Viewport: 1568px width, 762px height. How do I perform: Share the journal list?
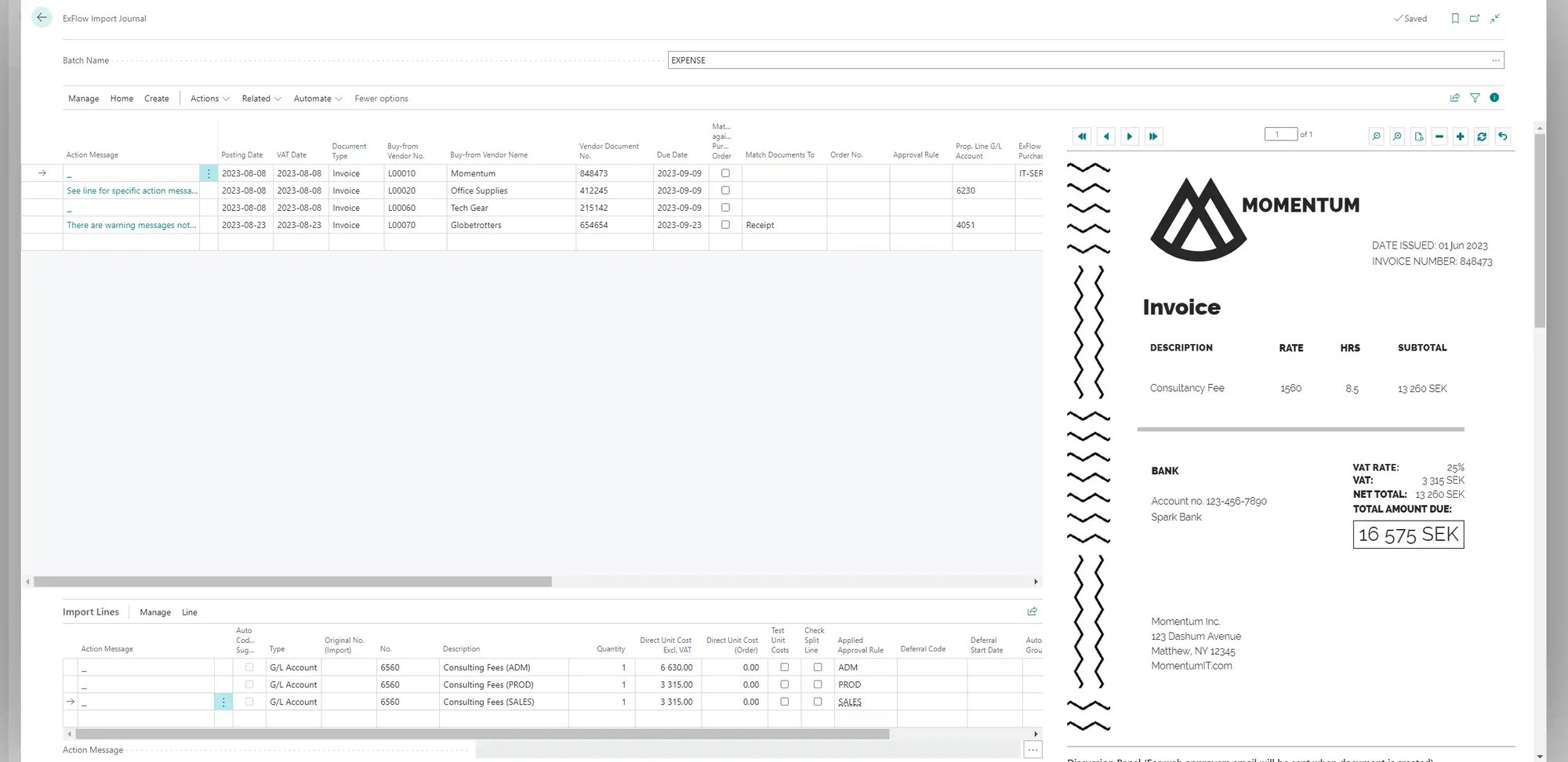point(1455,98)
